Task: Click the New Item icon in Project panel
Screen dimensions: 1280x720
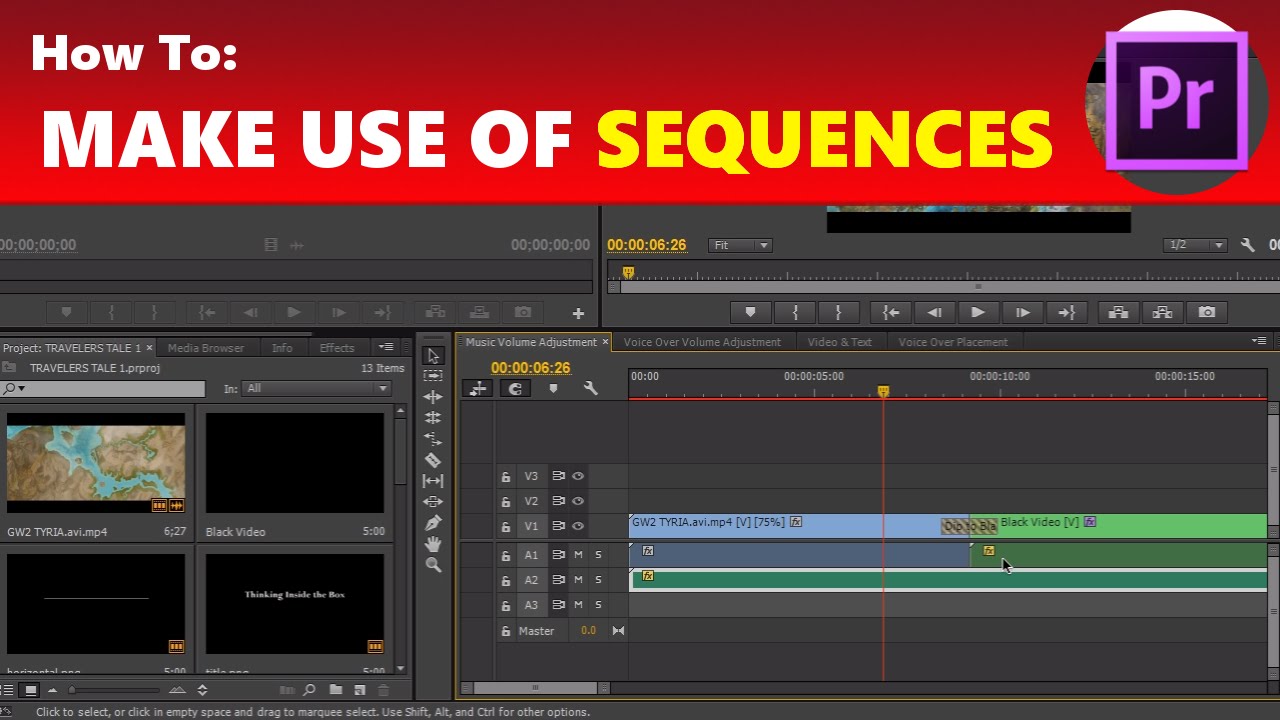Action: [x=359, y=690]
